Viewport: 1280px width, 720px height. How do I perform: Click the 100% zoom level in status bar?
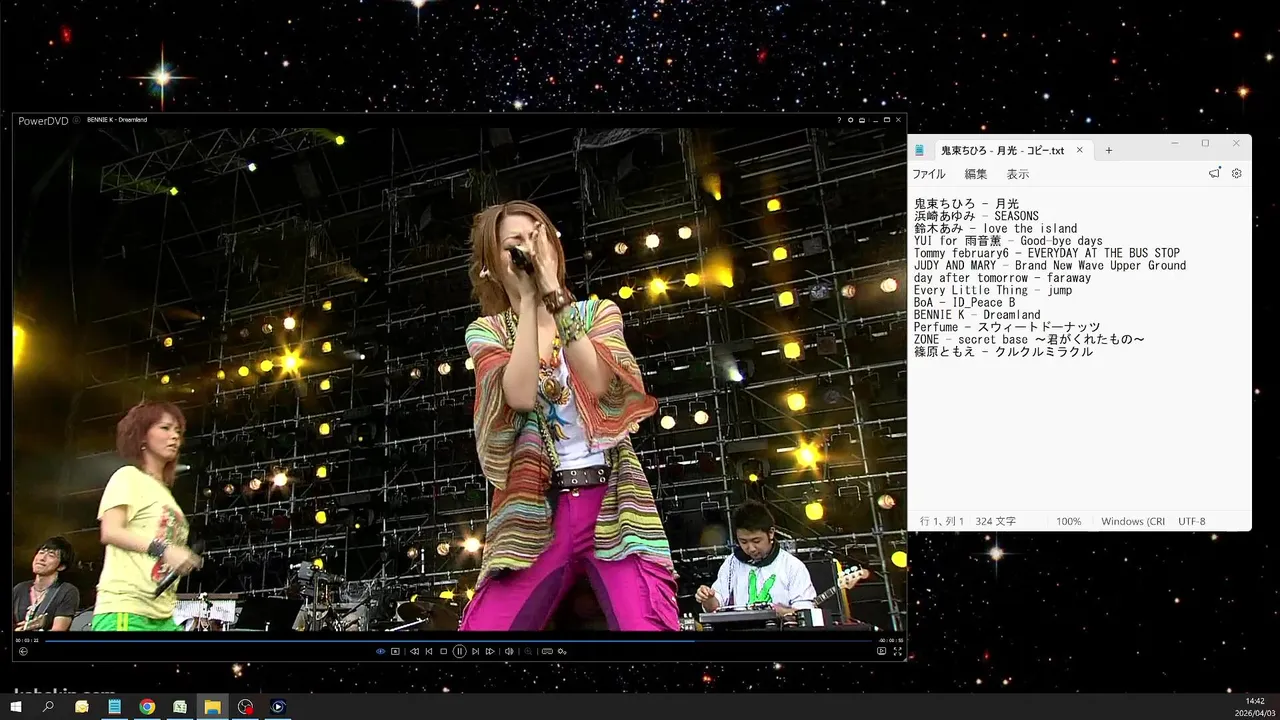tap(1068, 522)
